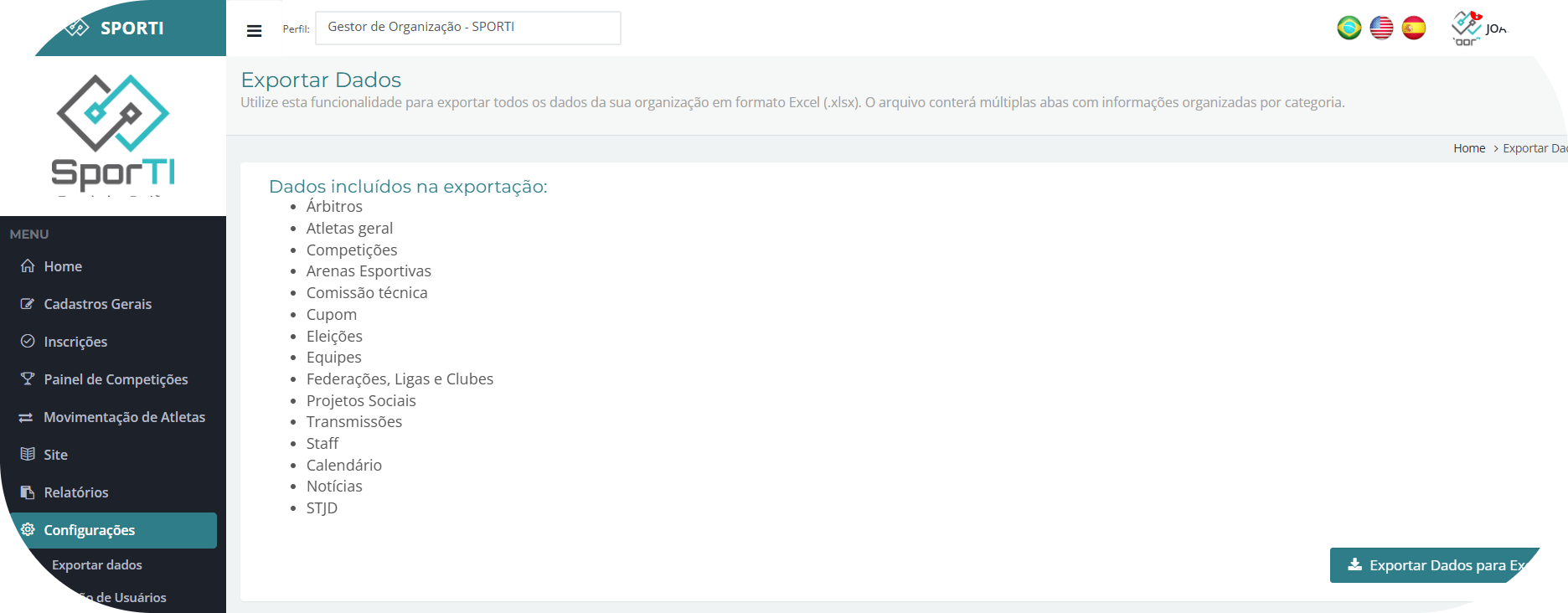Viewport: 1568px width, 613px height.
Task: Choose the Spanish flag language
Action: pos(1414,28)
